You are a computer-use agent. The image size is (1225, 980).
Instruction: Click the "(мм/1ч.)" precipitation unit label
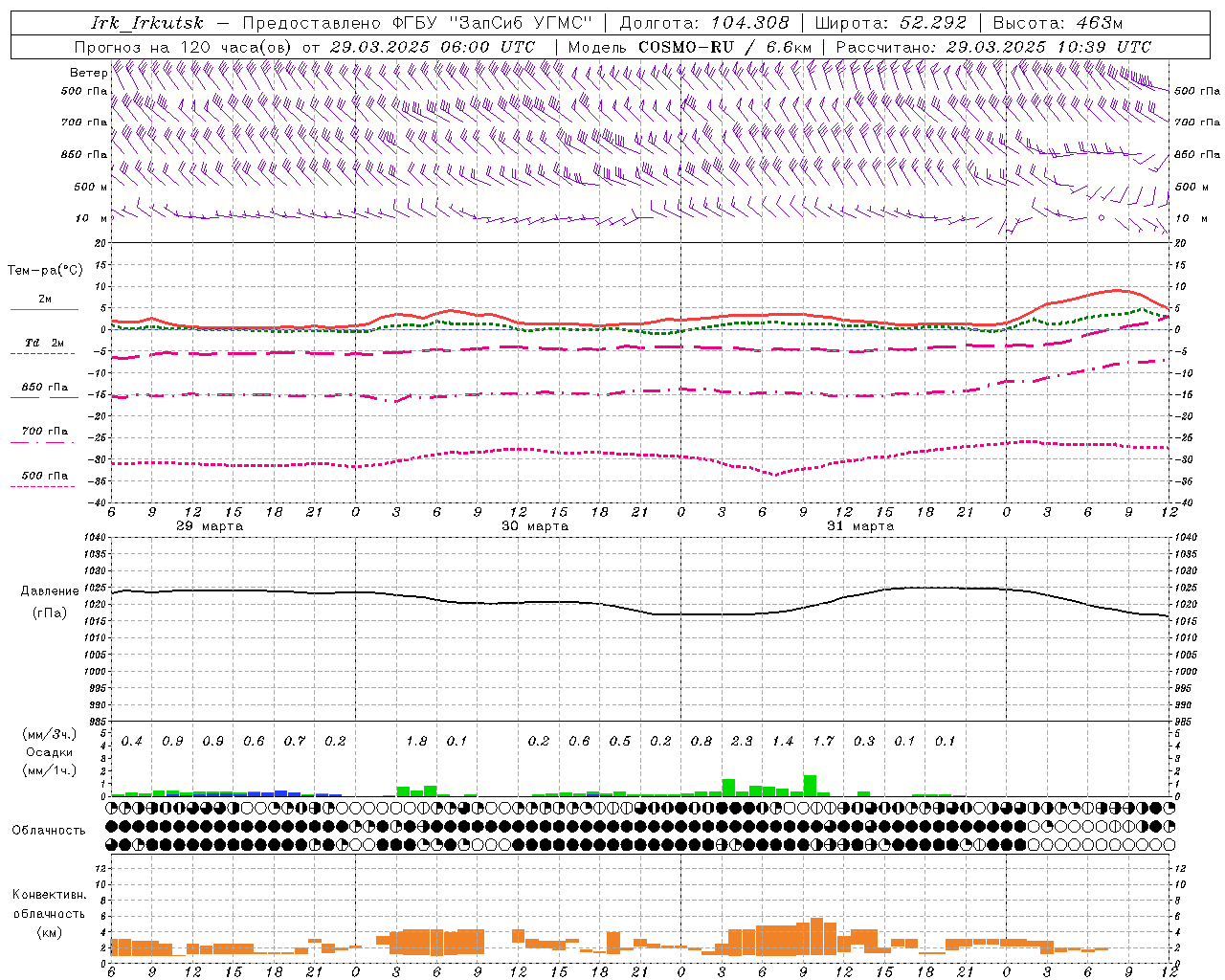[x=50, y=769]
